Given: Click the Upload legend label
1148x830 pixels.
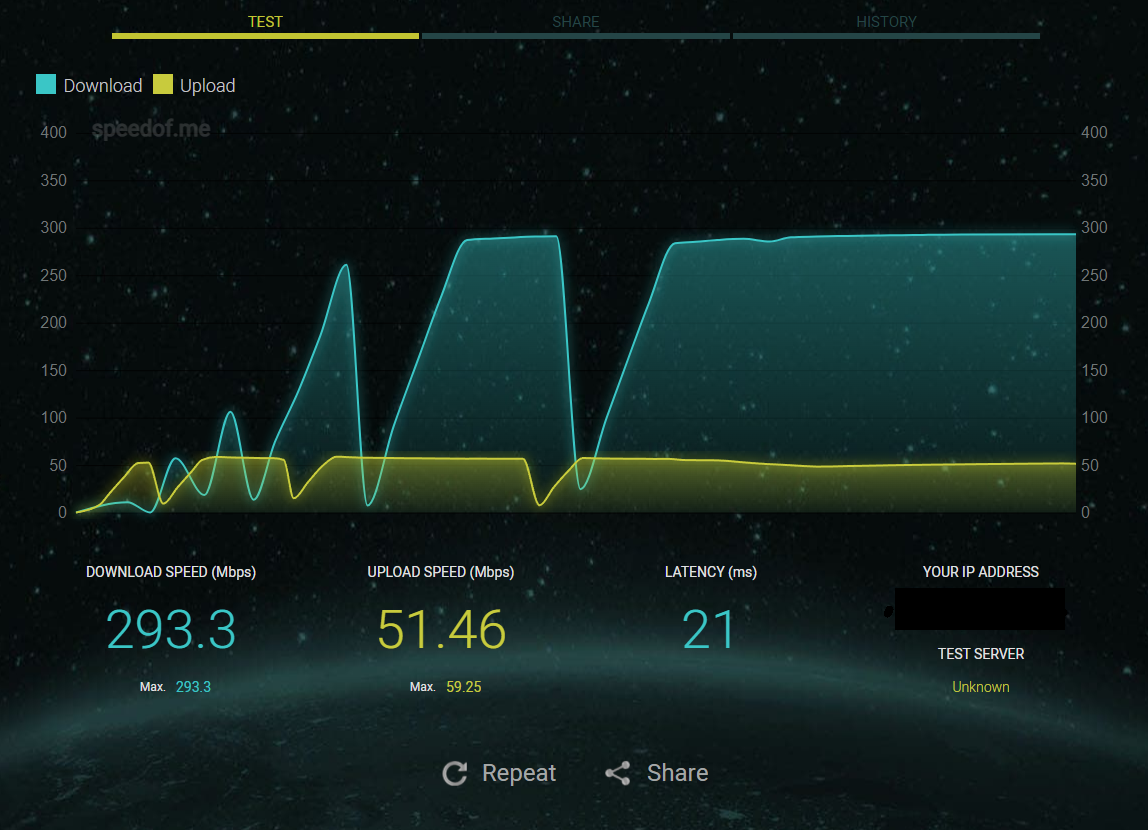Looking at the screenshot, I should (x=207, y=86).
